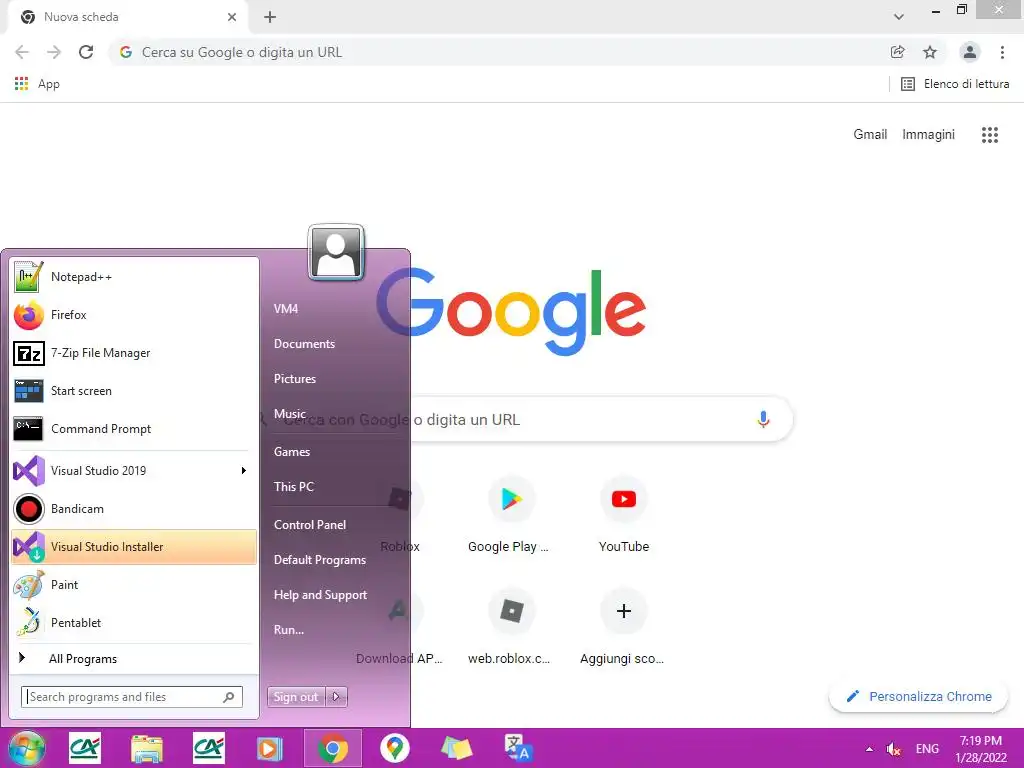The image size is (1024, 768).
Task: Open Visual Studio Installer
Action: (x=134, y=547)
